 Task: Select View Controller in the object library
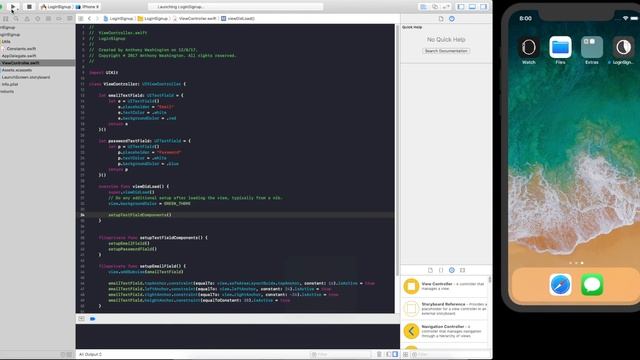(445, 286)
